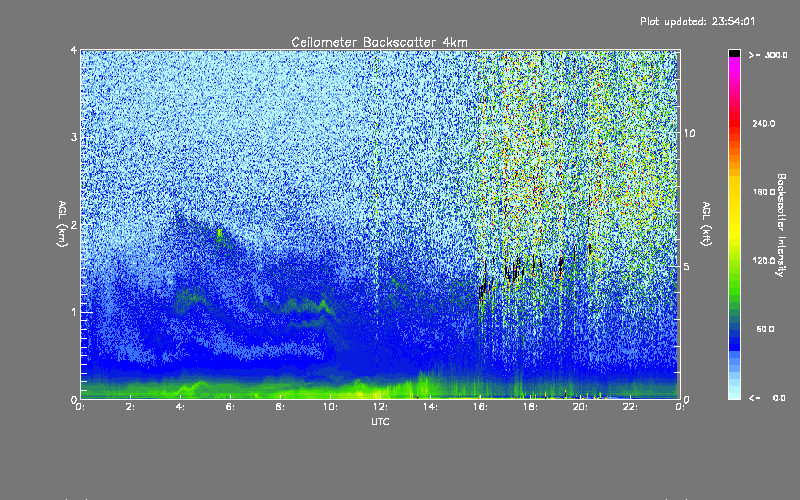Click the "10" kft tick on right axis
Viewport: 800px width, 500px height.
point(689,134)
